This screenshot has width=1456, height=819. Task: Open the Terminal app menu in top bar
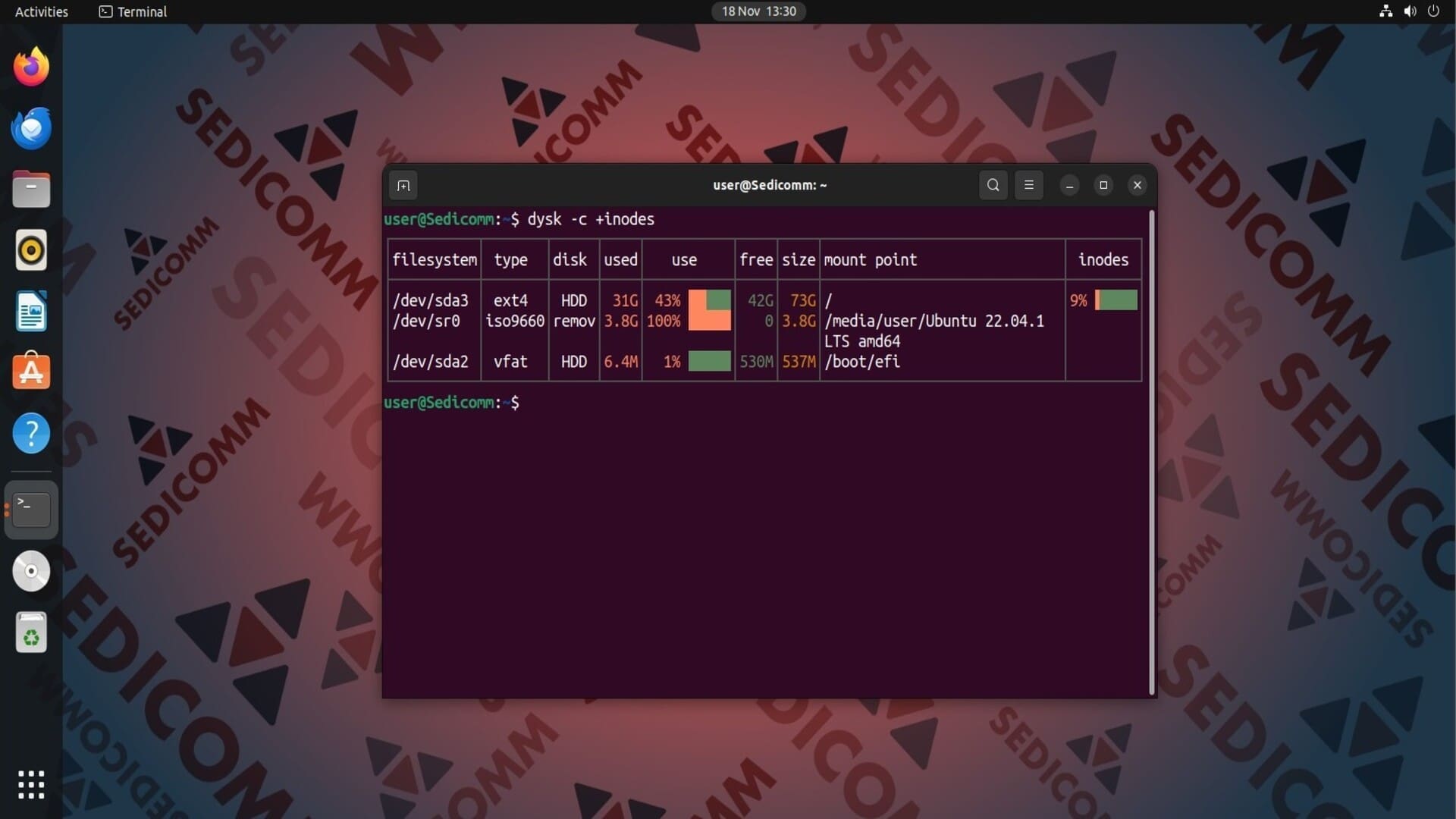coord(133,11)
